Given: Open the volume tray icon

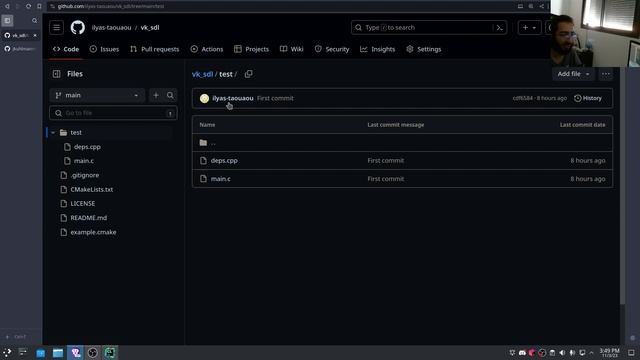Looking at the screenshot, I should pyautogui.click(x=562, y=353).
